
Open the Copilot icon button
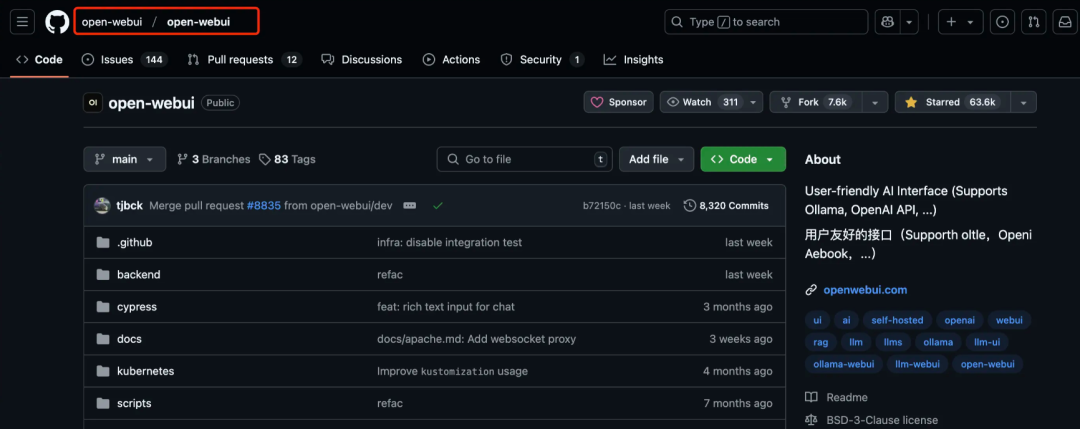pyautogui.click(x=887, y=22)
